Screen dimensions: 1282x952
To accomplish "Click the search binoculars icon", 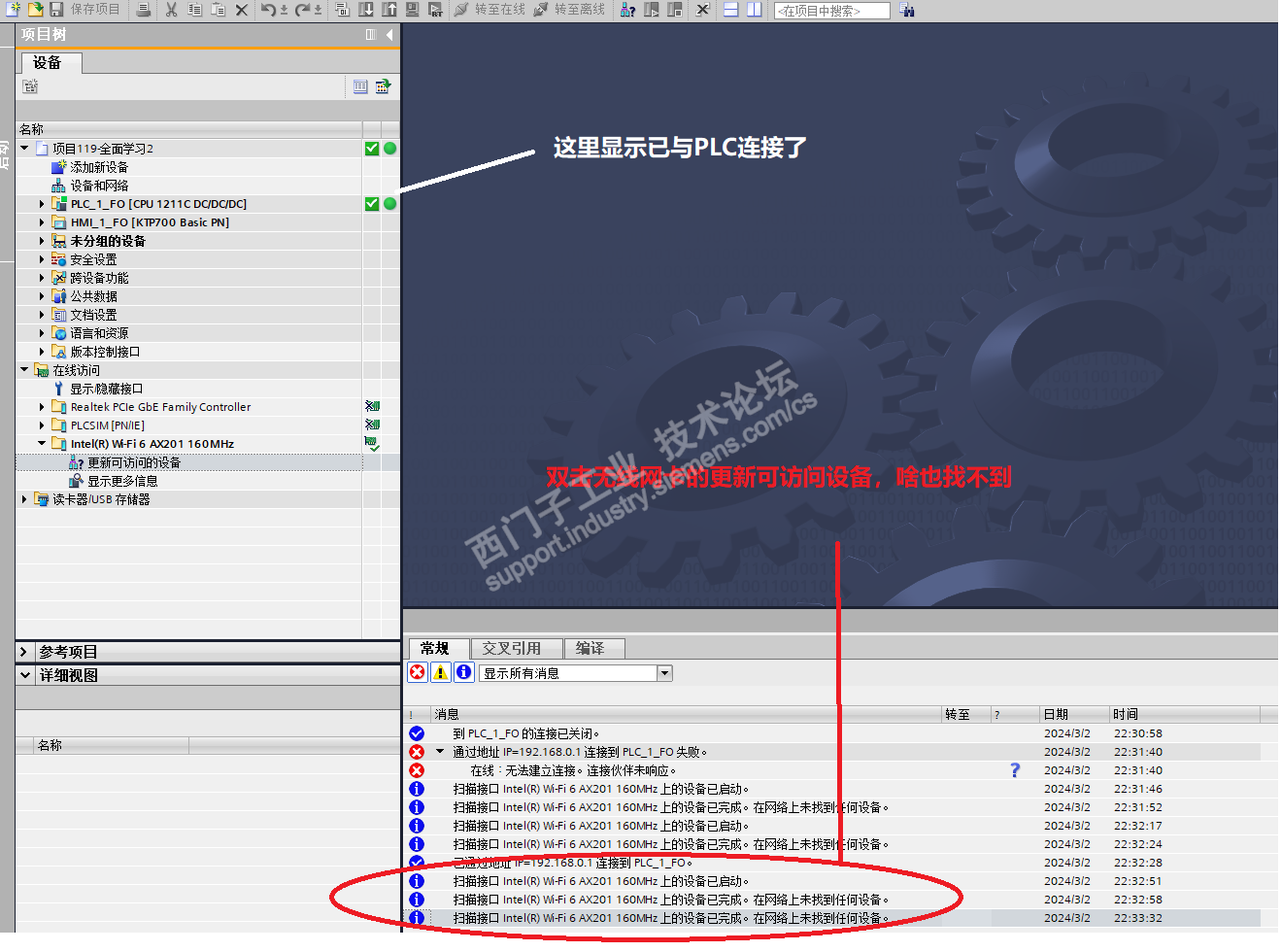I will [907, 11].
